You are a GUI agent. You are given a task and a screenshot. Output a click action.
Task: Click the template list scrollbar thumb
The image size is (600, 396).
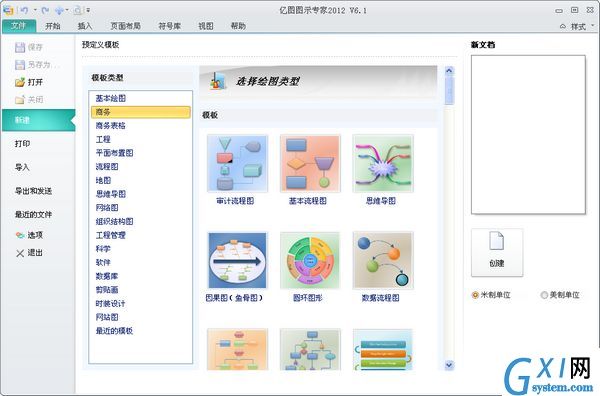(x=449, y=90)
